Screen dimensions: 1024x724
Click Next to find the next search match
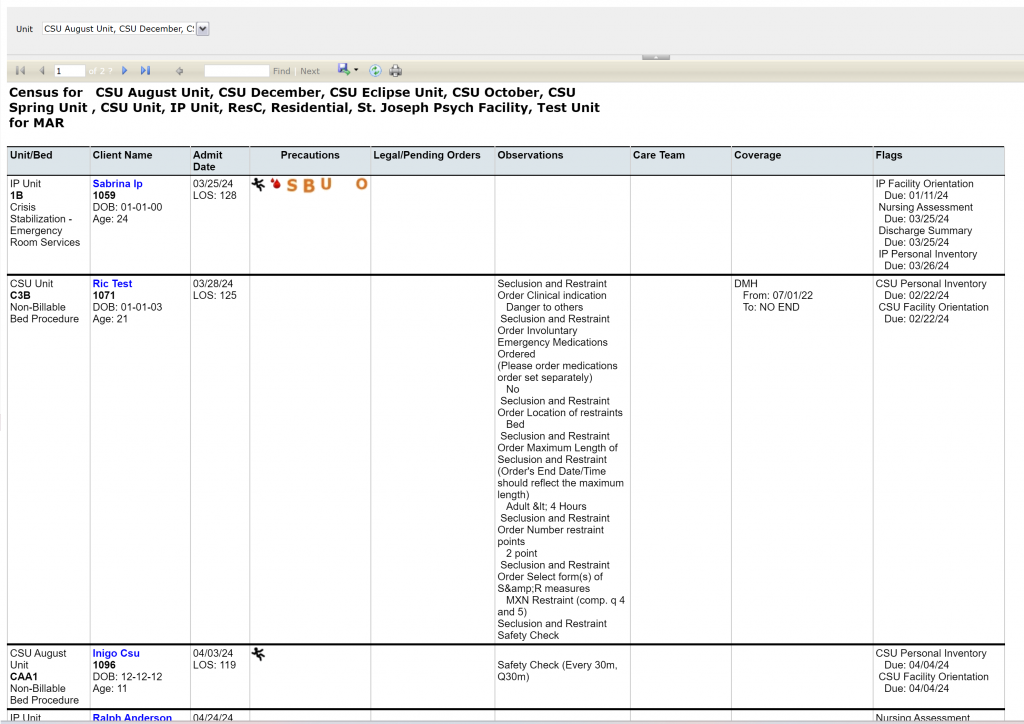[310, 70]
